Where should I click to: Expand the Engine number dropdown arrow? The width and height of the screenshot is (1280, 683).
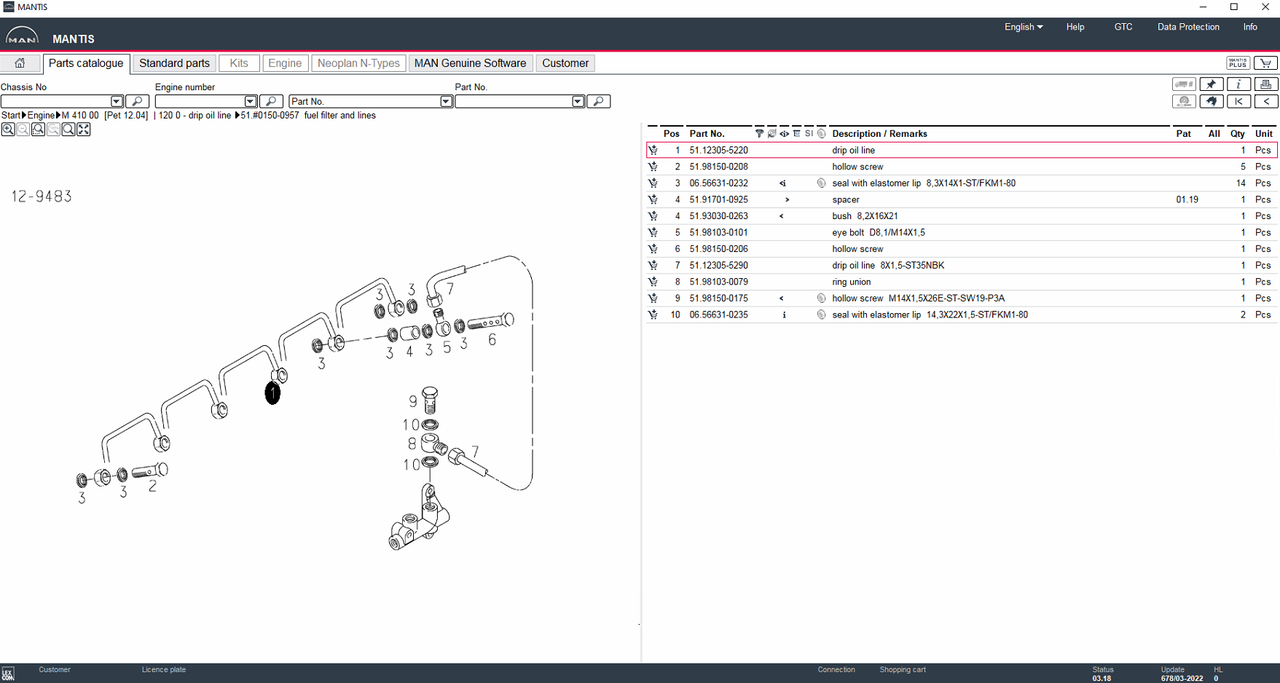pyautogui.click(x=251, y=101)
